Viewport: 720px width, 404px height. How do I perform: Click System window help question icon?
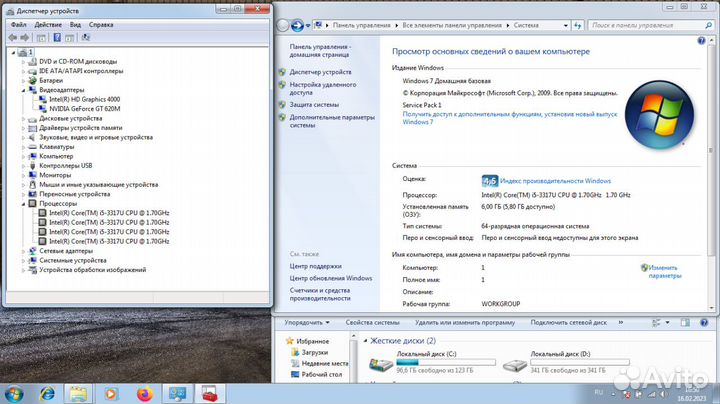click(x=701, y=41)
